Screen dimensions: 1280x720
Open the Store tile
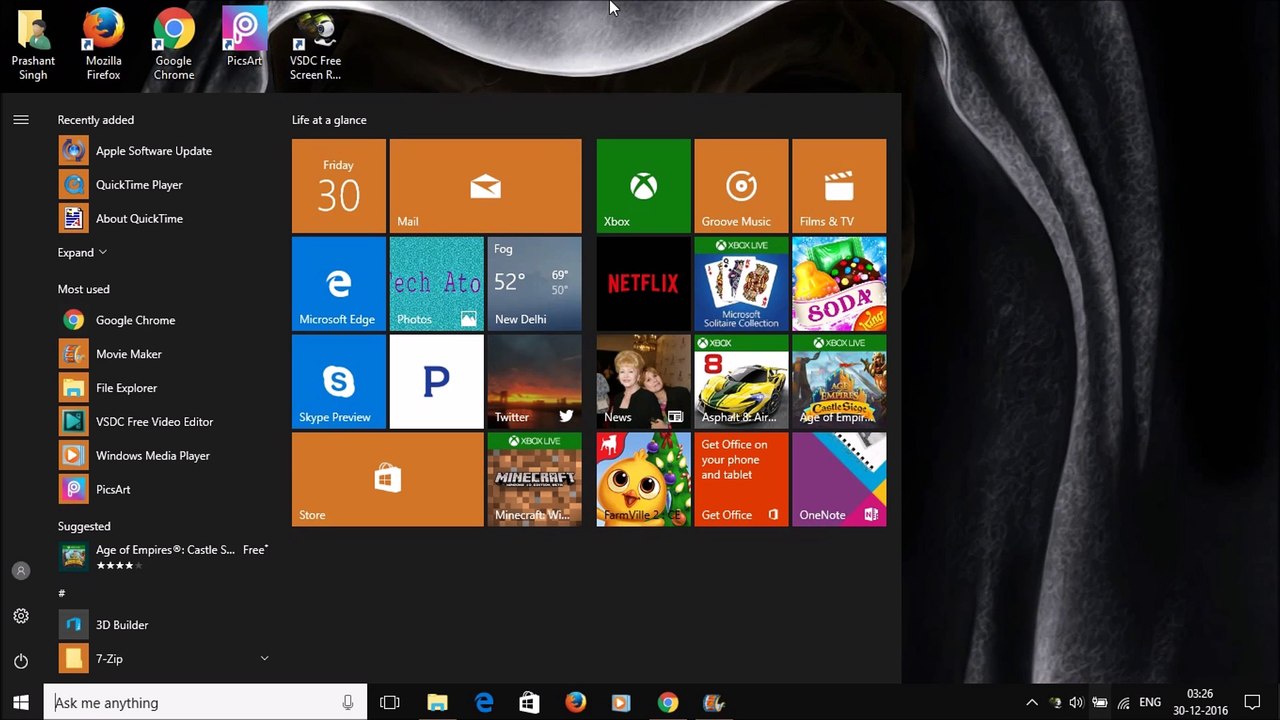click(387, 479)
